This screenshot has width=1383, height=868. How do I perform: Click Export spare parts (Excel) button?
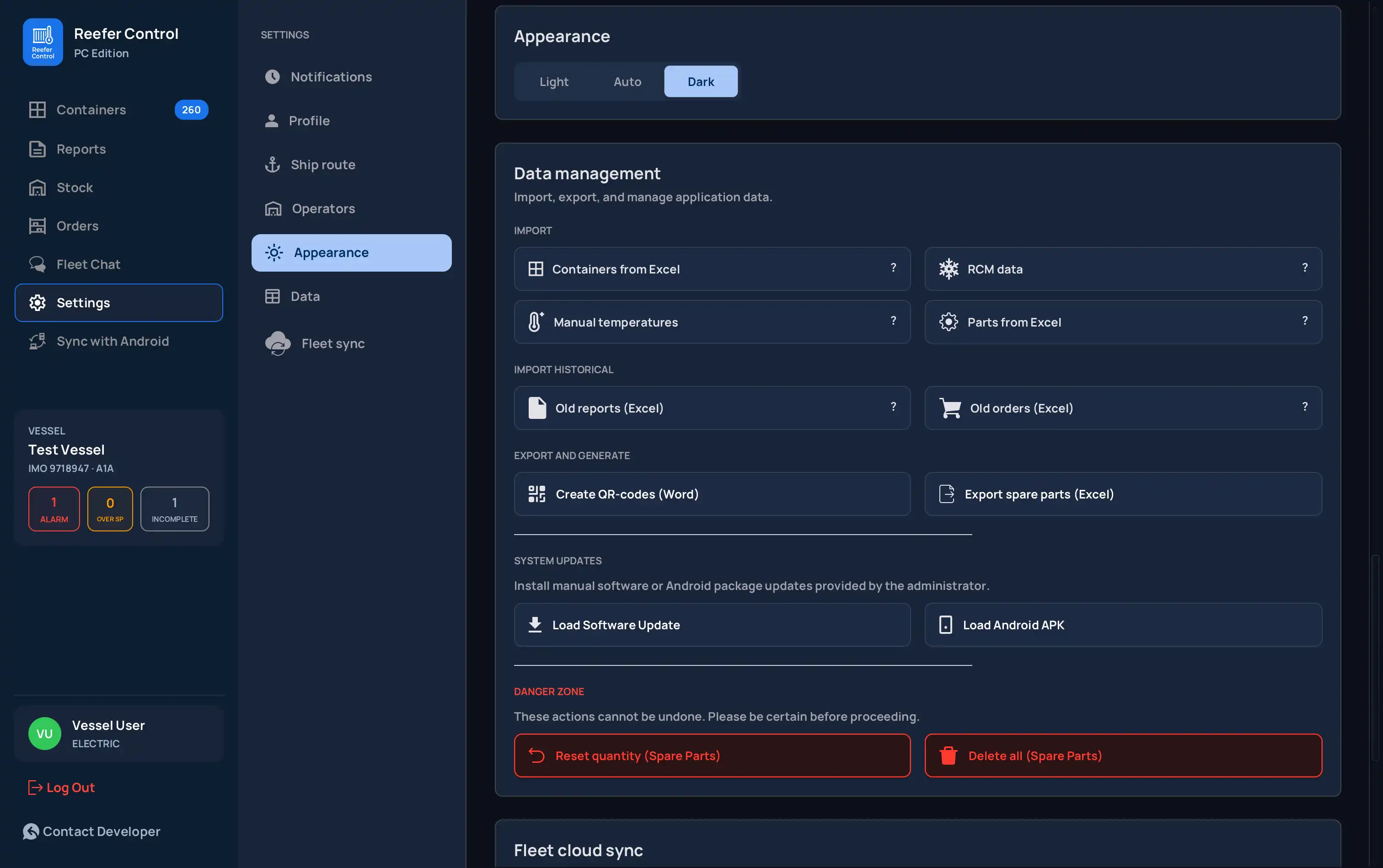(x=1123, y=494)
